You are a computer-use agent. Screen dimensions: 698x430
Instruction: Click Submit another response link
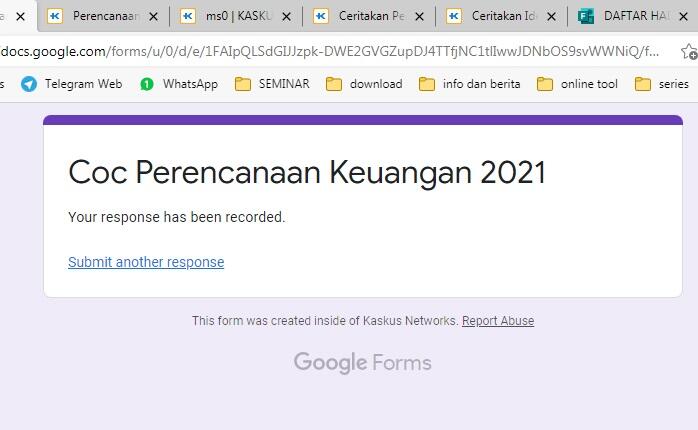146,262
